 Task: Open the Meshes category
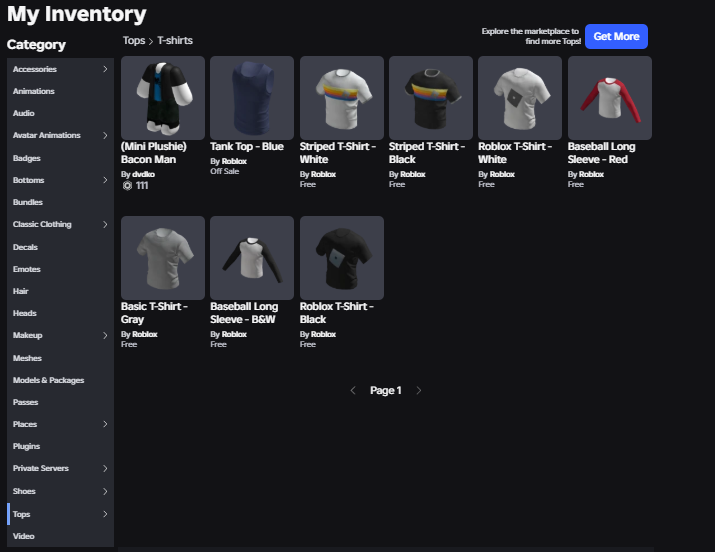point(27,358)
